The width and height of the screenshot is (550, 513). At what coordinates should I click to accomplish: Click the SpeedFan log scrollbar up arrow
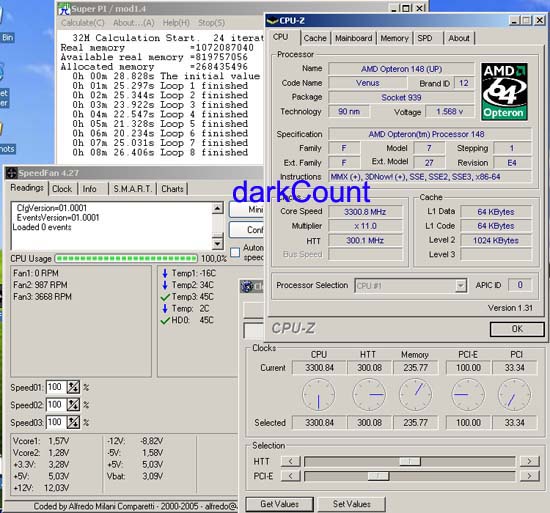click(x=218, y=208)
